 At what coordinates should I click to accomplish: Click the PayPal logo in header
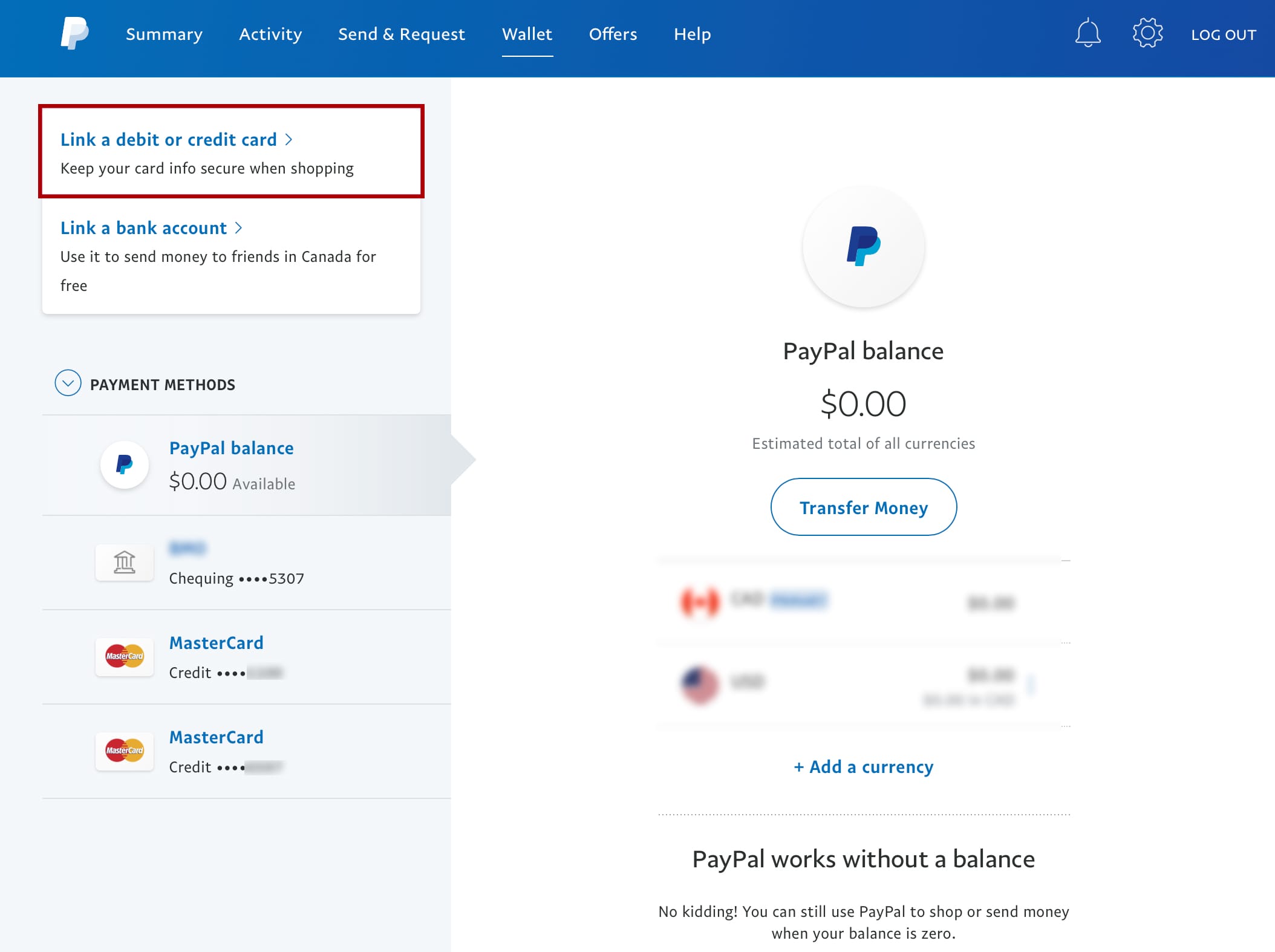point(74,34)
